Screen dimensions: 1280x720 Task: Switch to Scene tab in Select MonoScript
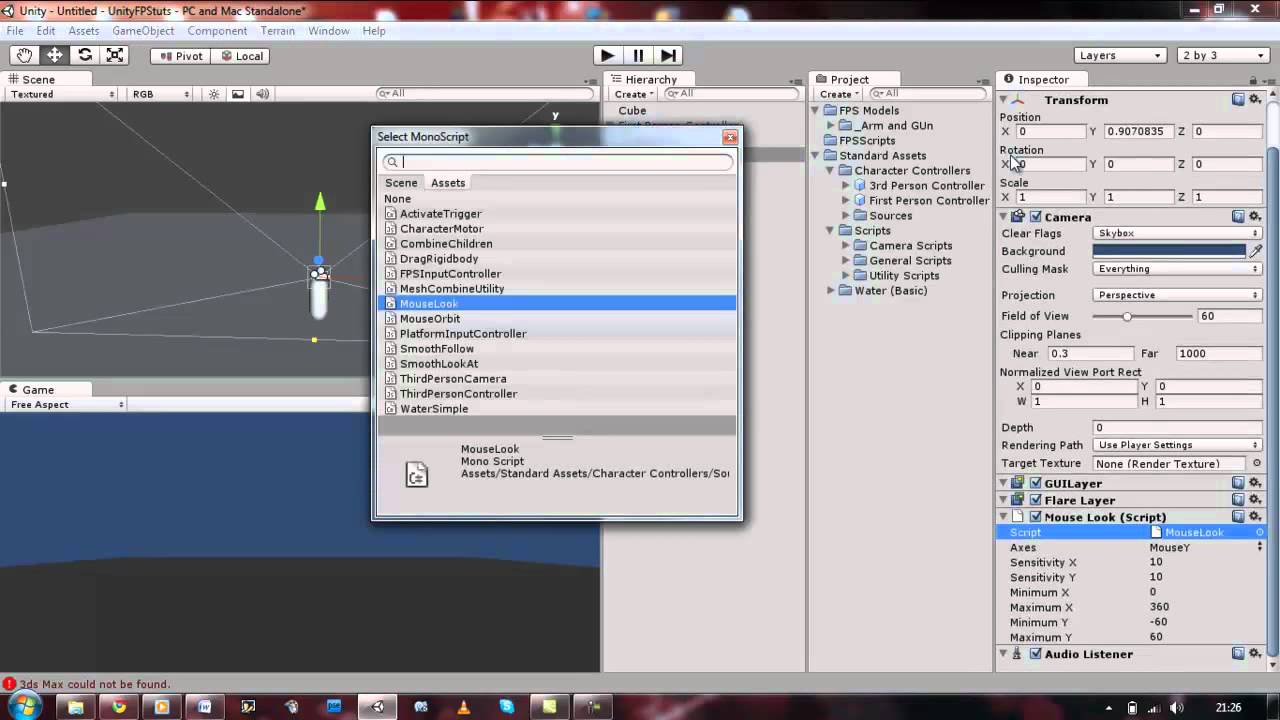pyautogui.click(x=401, y=183)
